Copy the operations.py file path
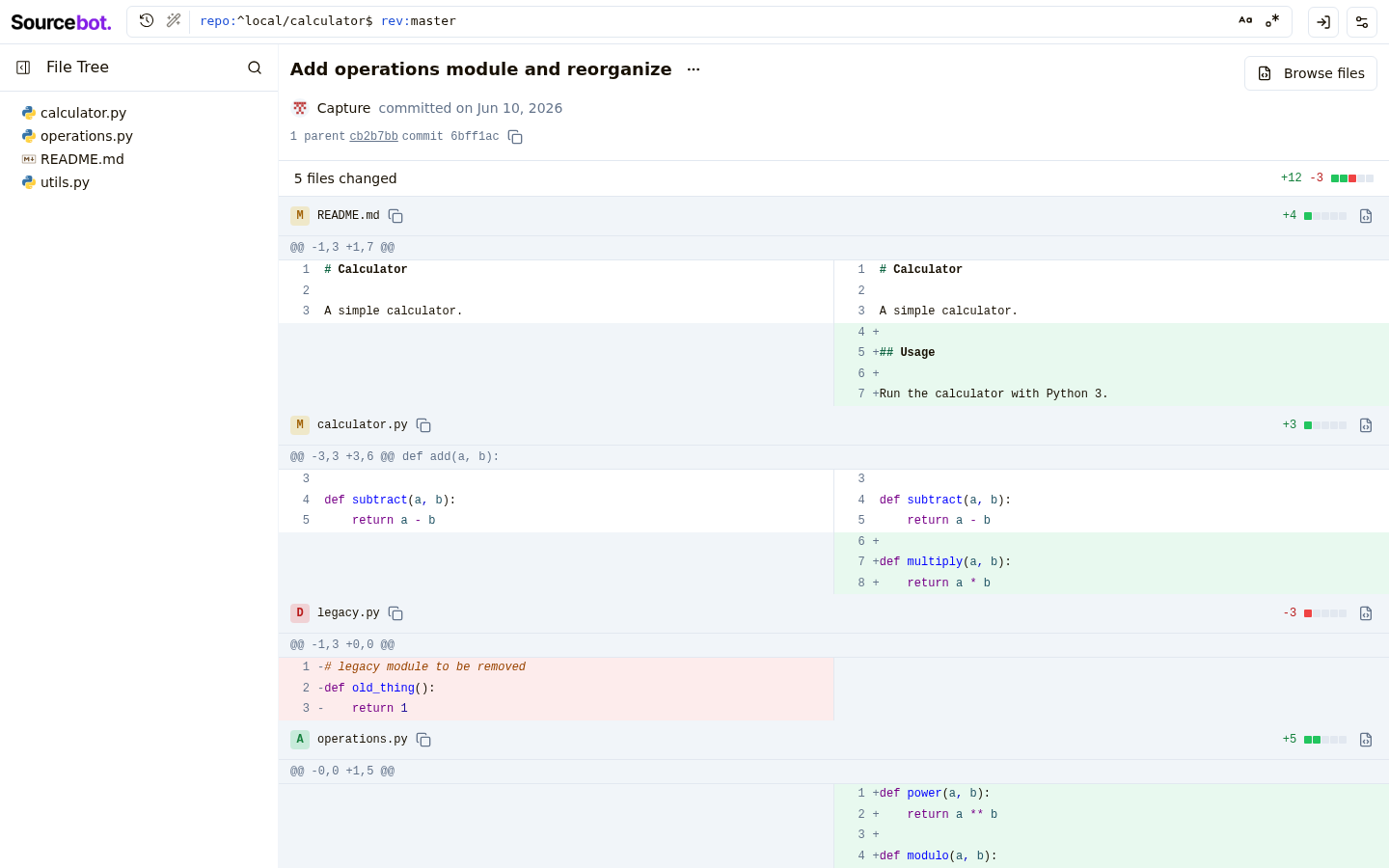1389x868 pixels. click(x=423, y=740)
